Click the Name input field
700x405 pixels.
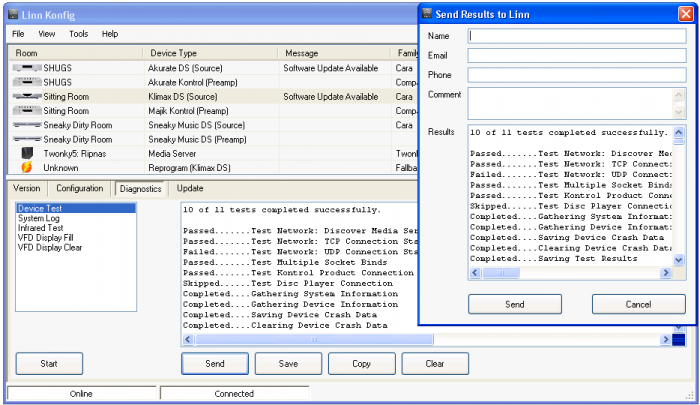[x=577, y=36]
